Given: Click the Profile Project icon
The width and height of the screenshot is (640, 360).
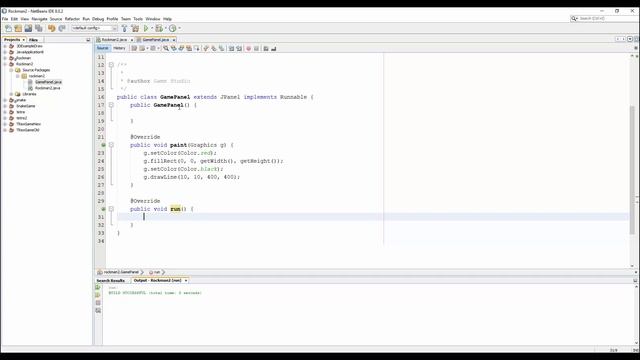Looking at the screenshot, I should pos(173,28).
